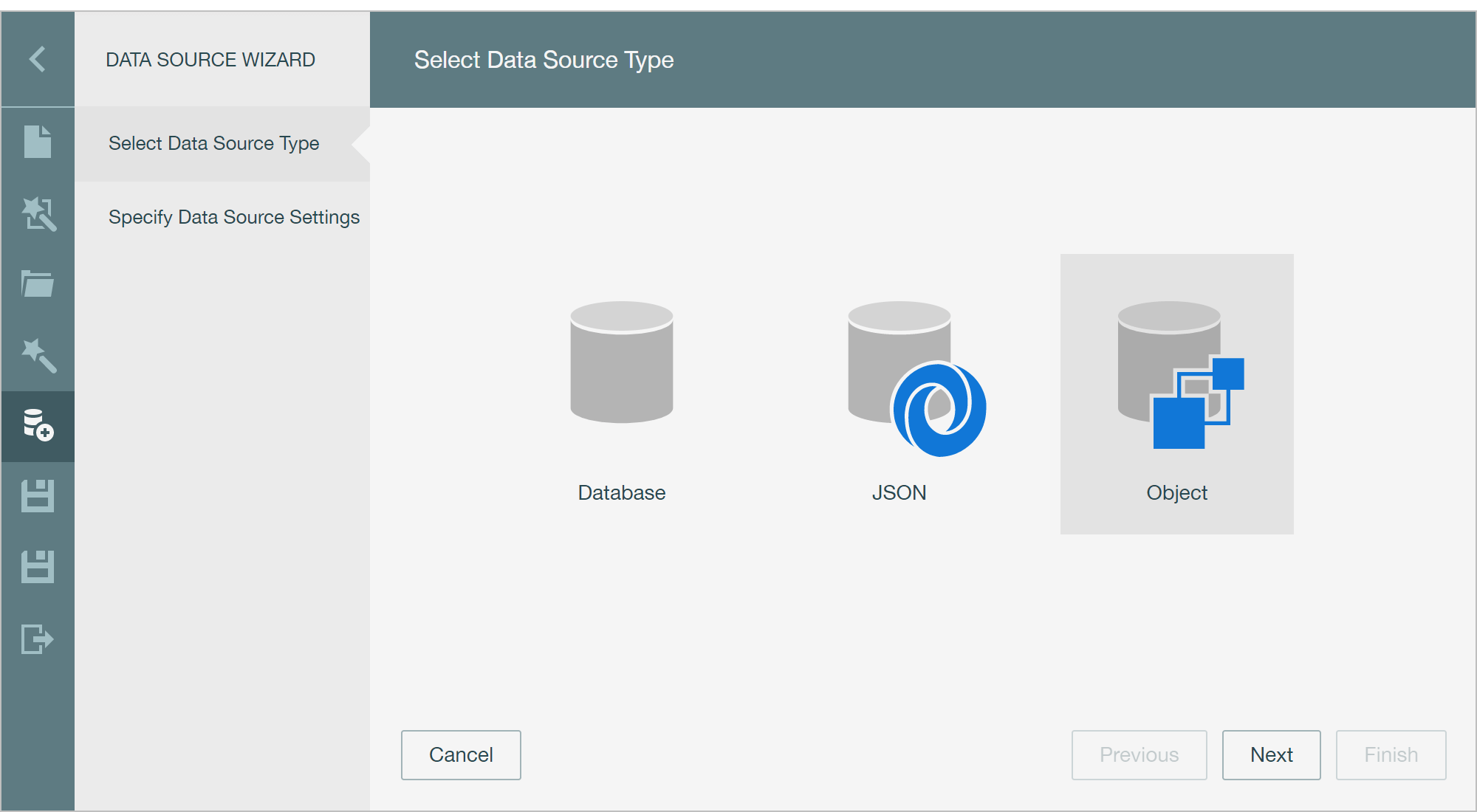The width and height of the screenshot is (1477, 812).
Task: Click the DATA SOURCE WIZARD title
Action: point(210,59)
